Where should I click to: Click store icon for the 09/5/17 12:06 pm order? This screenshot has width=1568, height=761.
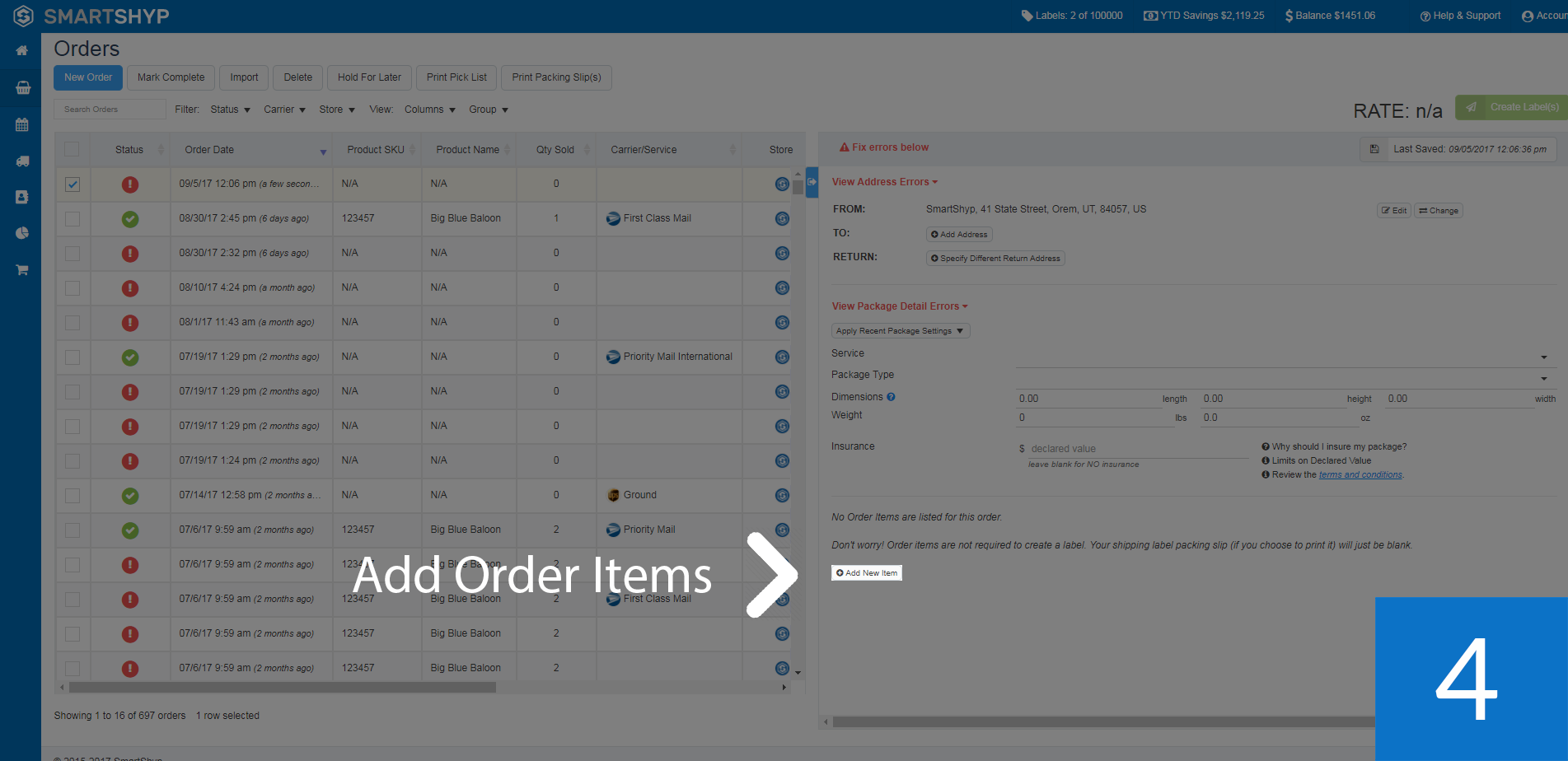pos(782,184)
